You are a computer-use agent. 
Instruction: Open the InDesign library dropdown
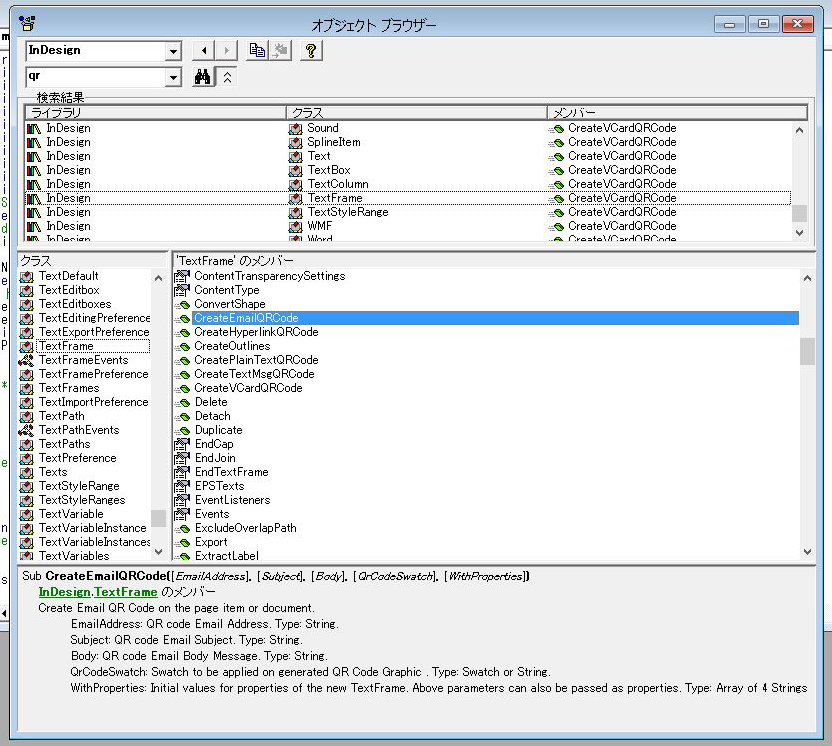pyautogui.click(x=173, y=51)
